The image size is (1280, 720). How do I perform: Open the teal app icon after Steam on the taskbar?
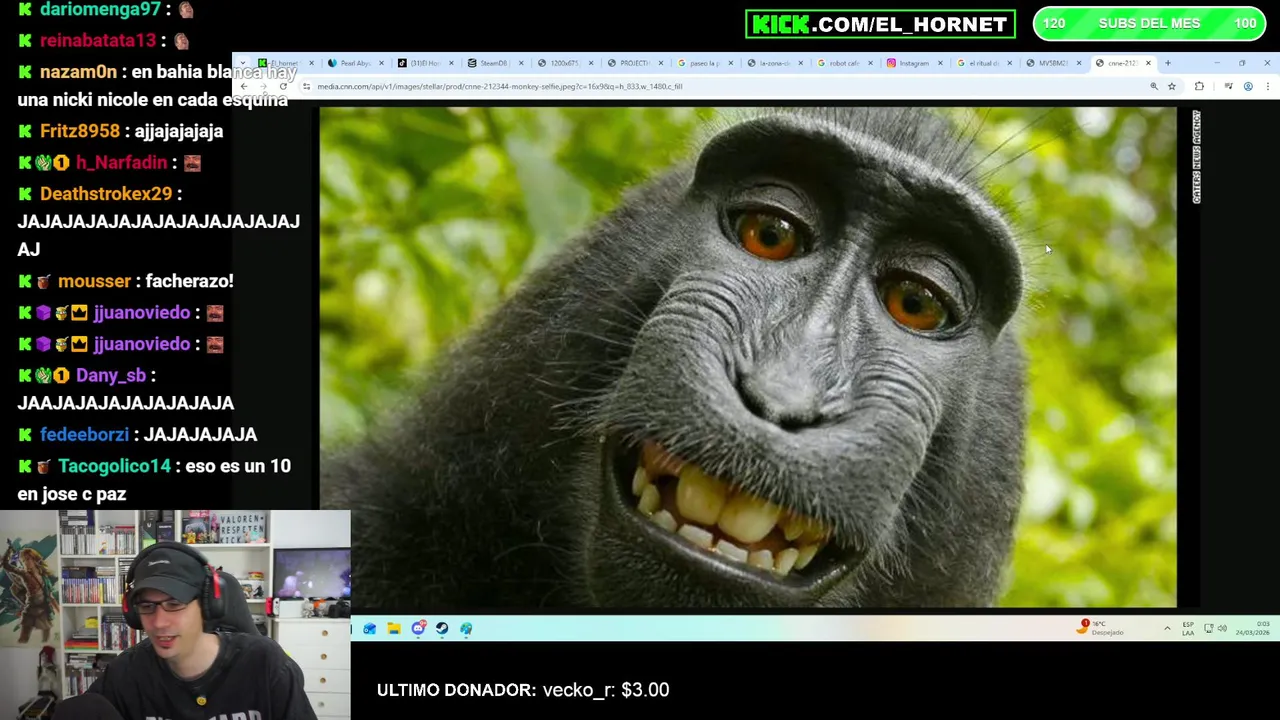pyautogui.click(x=466, y=628)
